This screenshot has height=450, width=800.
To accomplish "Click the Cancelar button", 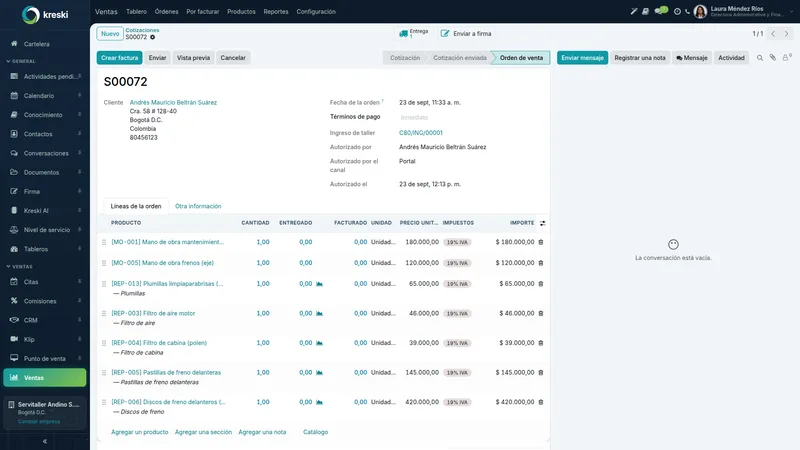I will pyautogui.click(x=233, y=58).
